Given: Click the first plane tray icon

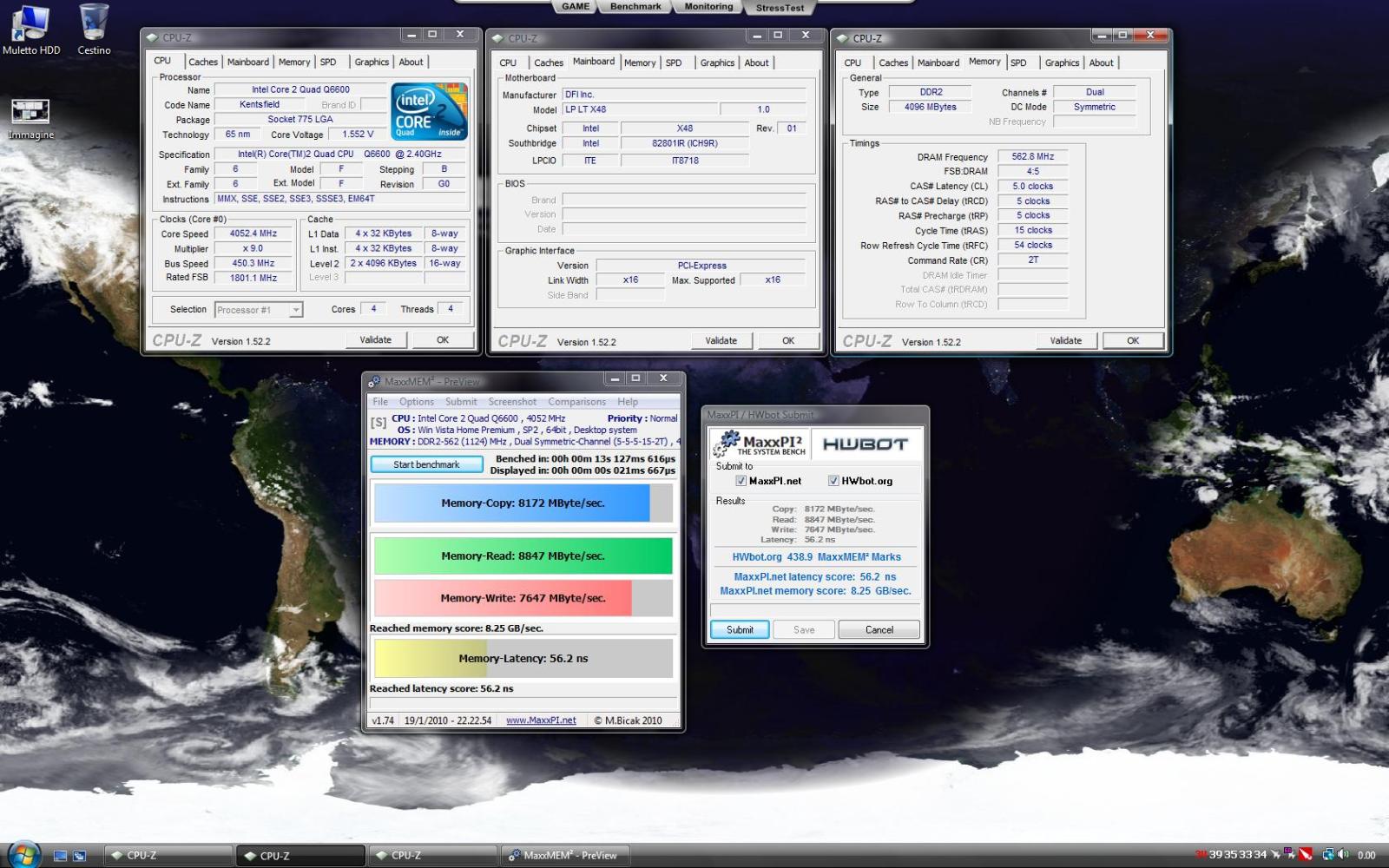Looking at the screenshot, I should pyautogui.click(x=1276, y=855).
